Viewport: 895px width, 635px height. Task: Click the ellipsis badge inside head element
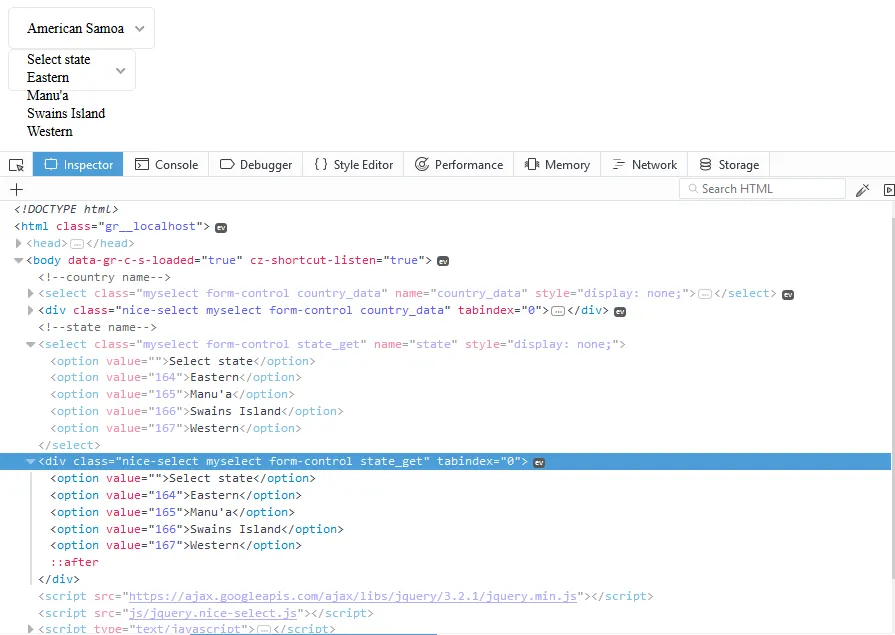pyautogui.click(x=77, y=244)
